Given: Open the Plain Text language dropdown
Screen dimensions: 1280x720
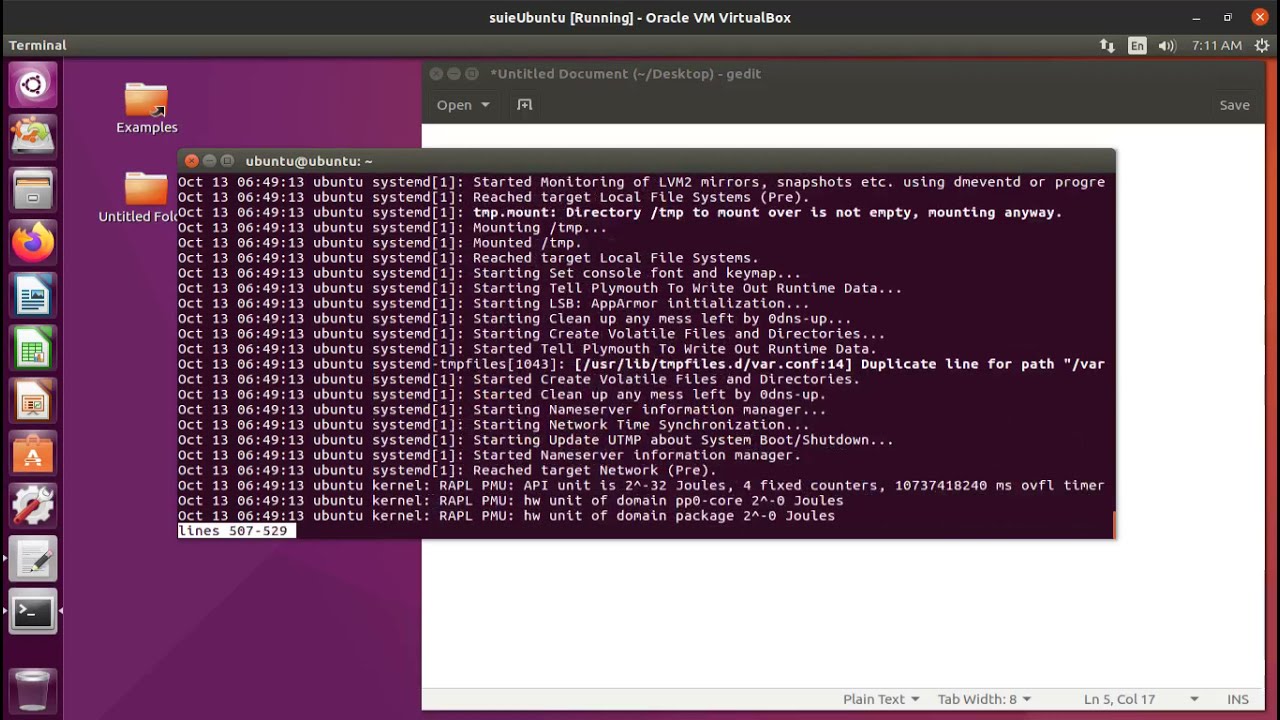Looking at the screenshot, I should [x=880, y=699].
